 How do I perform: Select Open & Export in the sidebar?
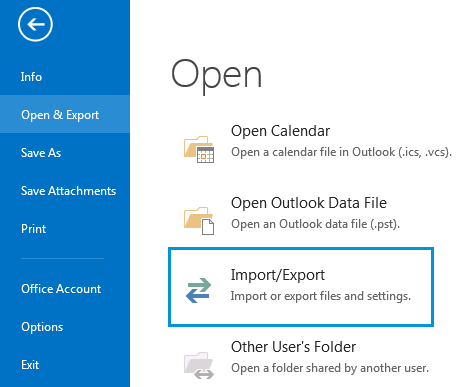click(x=65, y=114)
